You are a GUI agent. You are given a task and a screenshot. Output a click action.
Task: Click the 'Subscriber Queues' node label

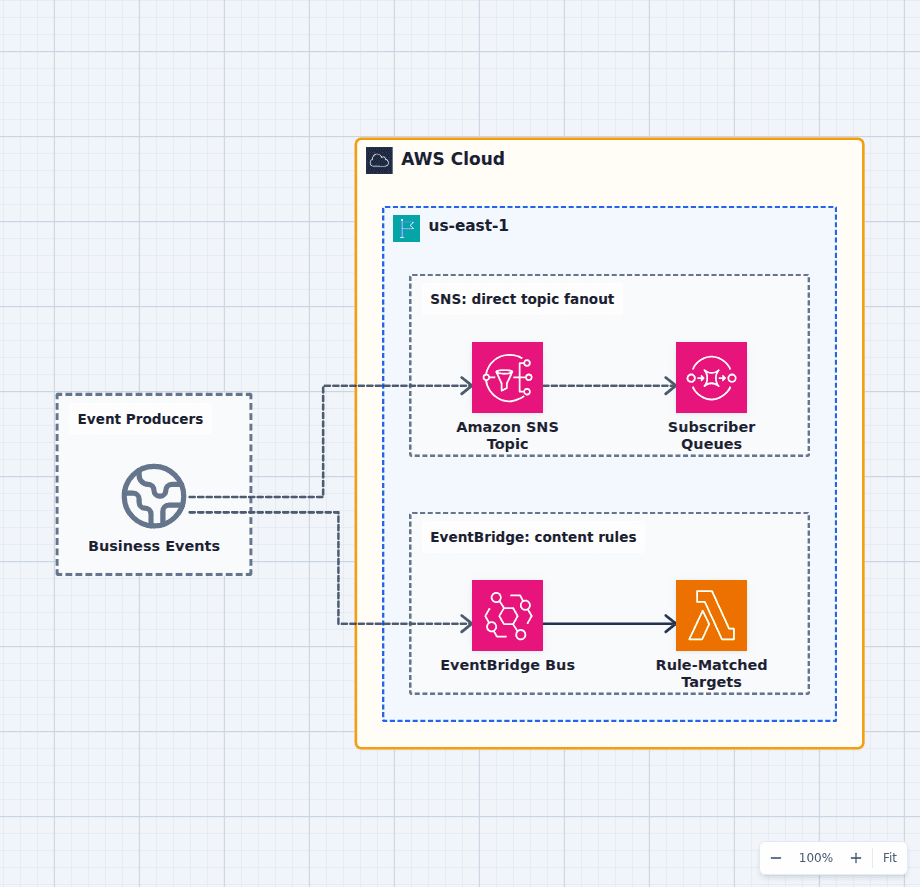point(711,435)
